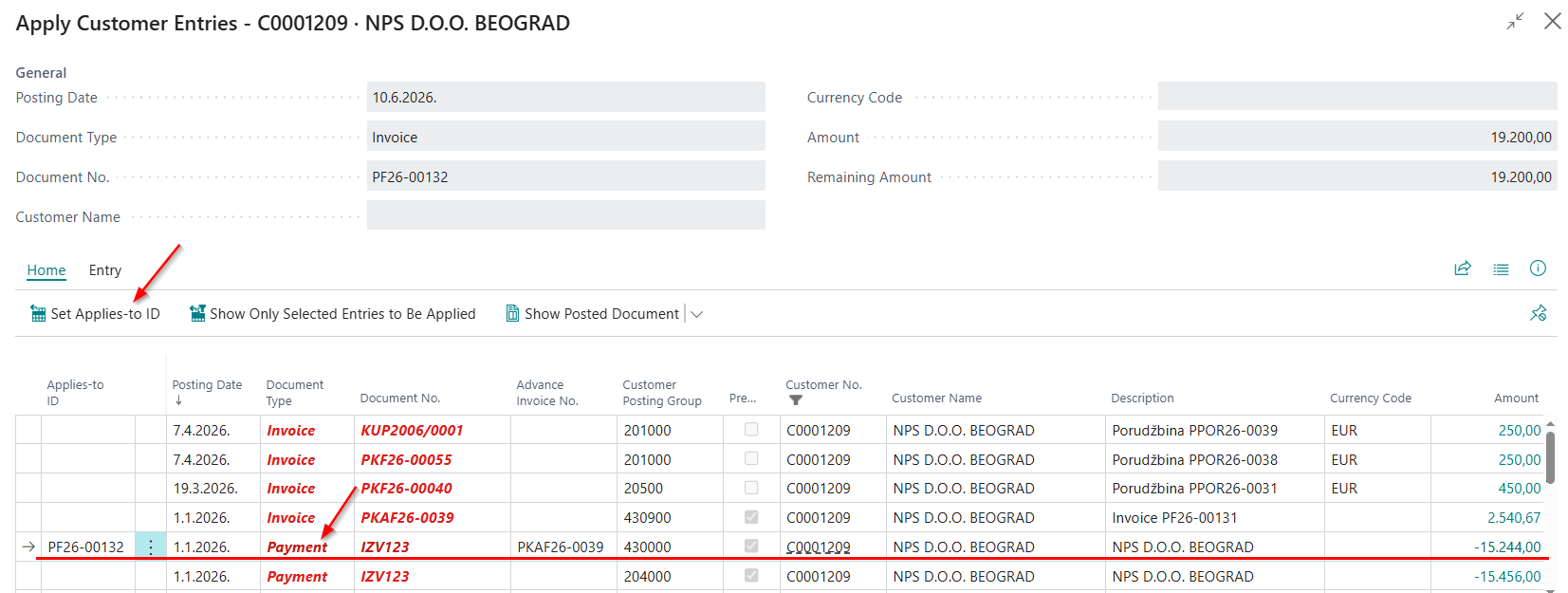1568x593 pixels.
Task: Open the information FactBox icon
Action: (1538, 269)
